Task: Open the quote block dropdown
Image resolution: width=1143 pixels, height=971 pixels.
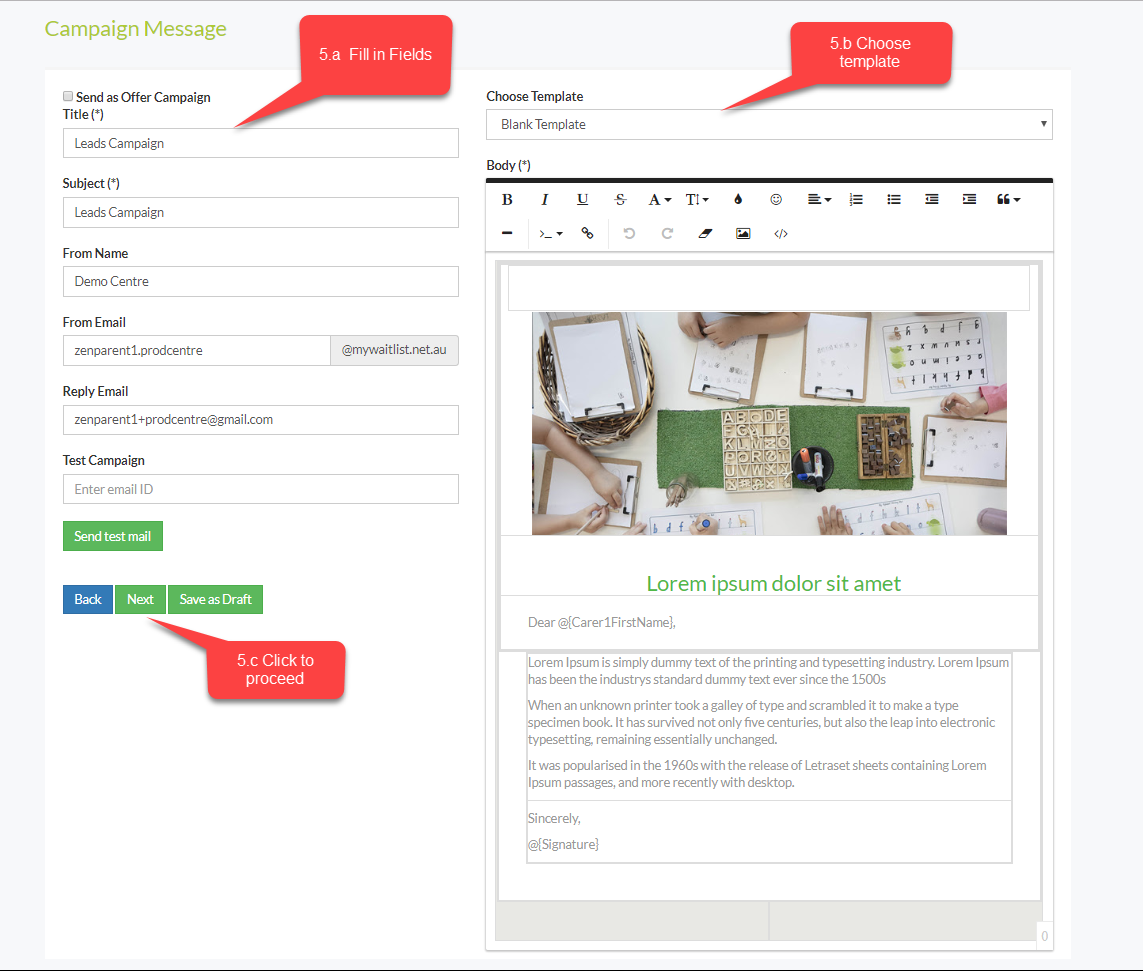Action: coord(1009,200)
